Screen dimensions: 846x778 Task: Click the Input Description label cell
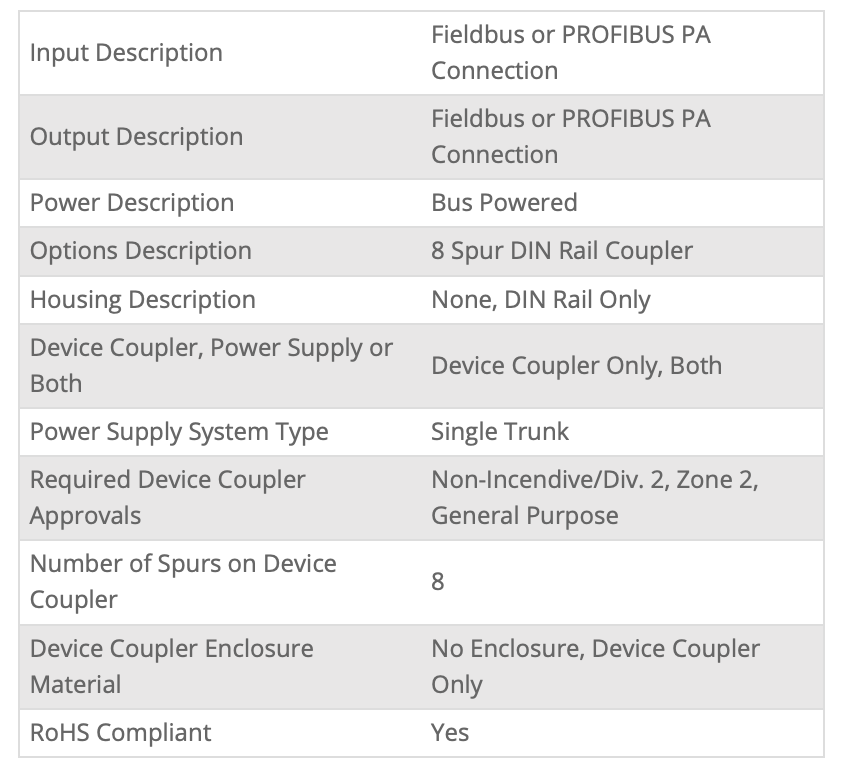coord(126,53)
